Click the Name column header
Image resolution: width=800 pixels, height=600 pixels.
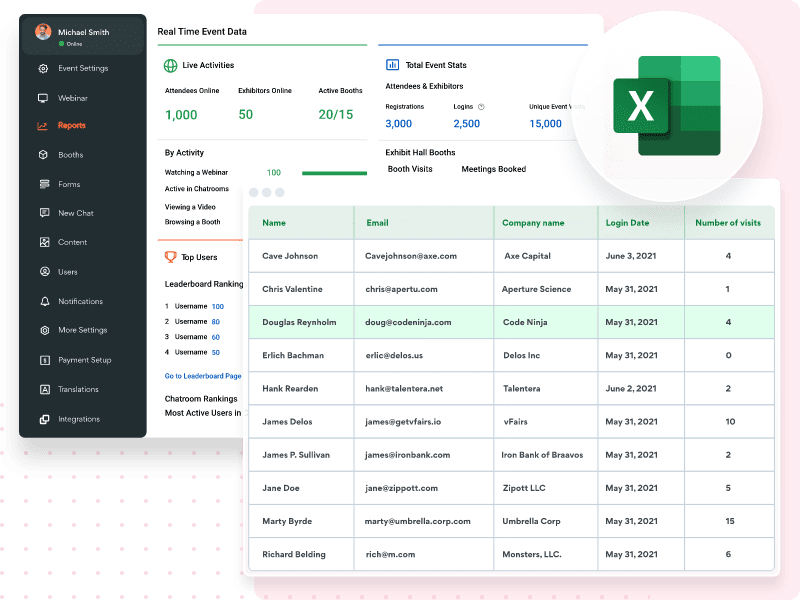tap(301, 223)
